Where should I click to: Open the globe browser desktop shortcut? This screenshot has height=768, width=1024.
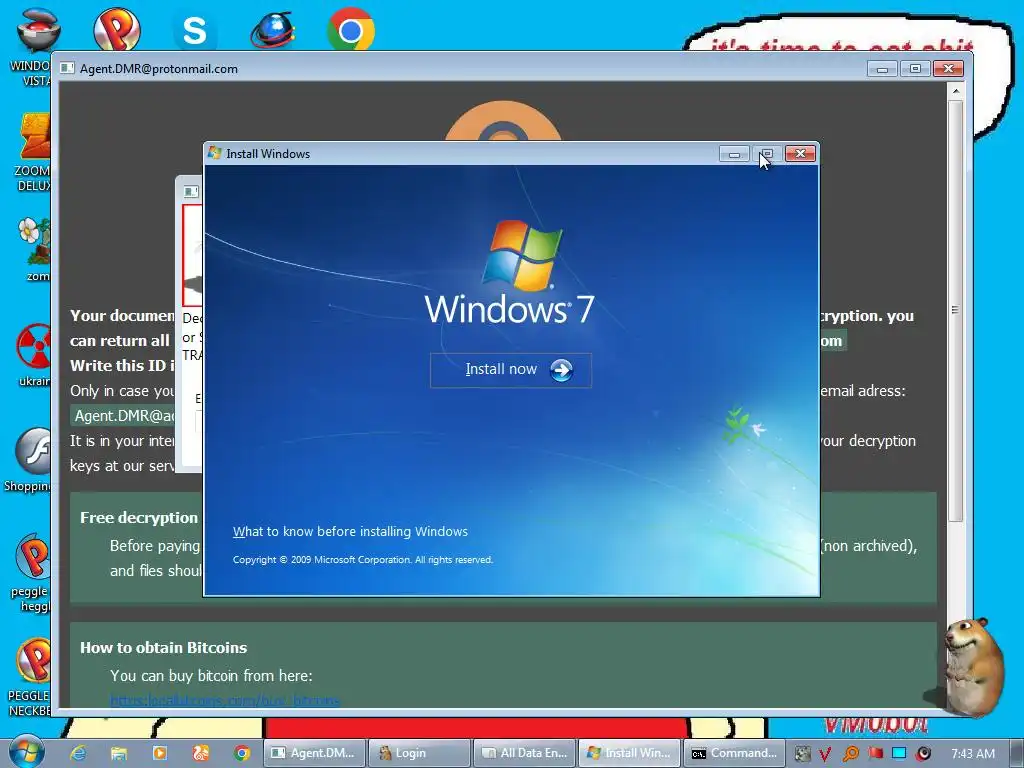pyautogui.click(x=273, y=30)
